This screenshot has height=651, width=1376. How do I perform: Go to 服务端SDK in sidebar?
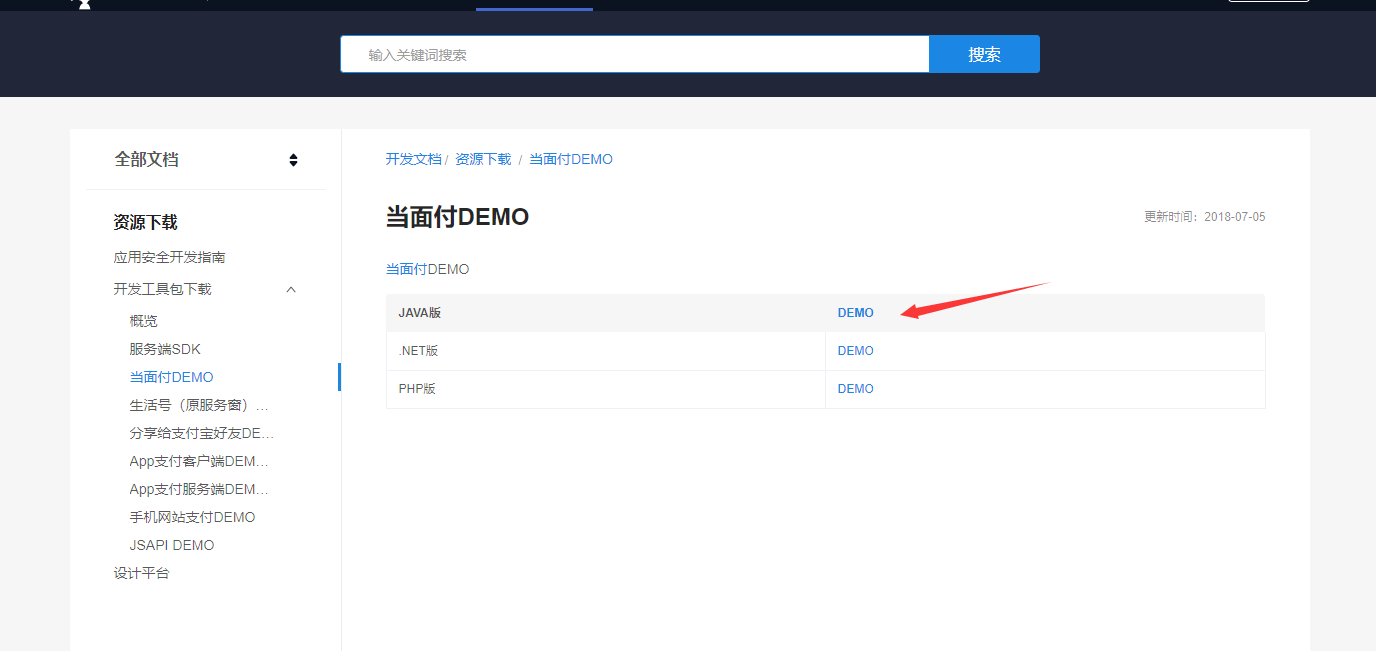[x=165, y=349]
